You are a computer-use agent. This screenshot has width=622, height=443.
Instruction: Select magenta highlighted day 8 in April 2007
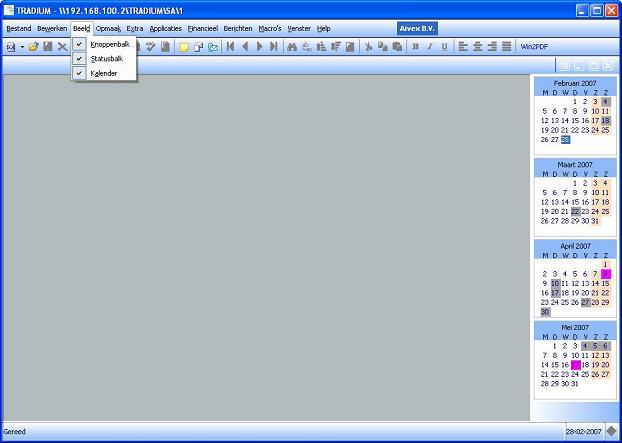click(605, 273)
